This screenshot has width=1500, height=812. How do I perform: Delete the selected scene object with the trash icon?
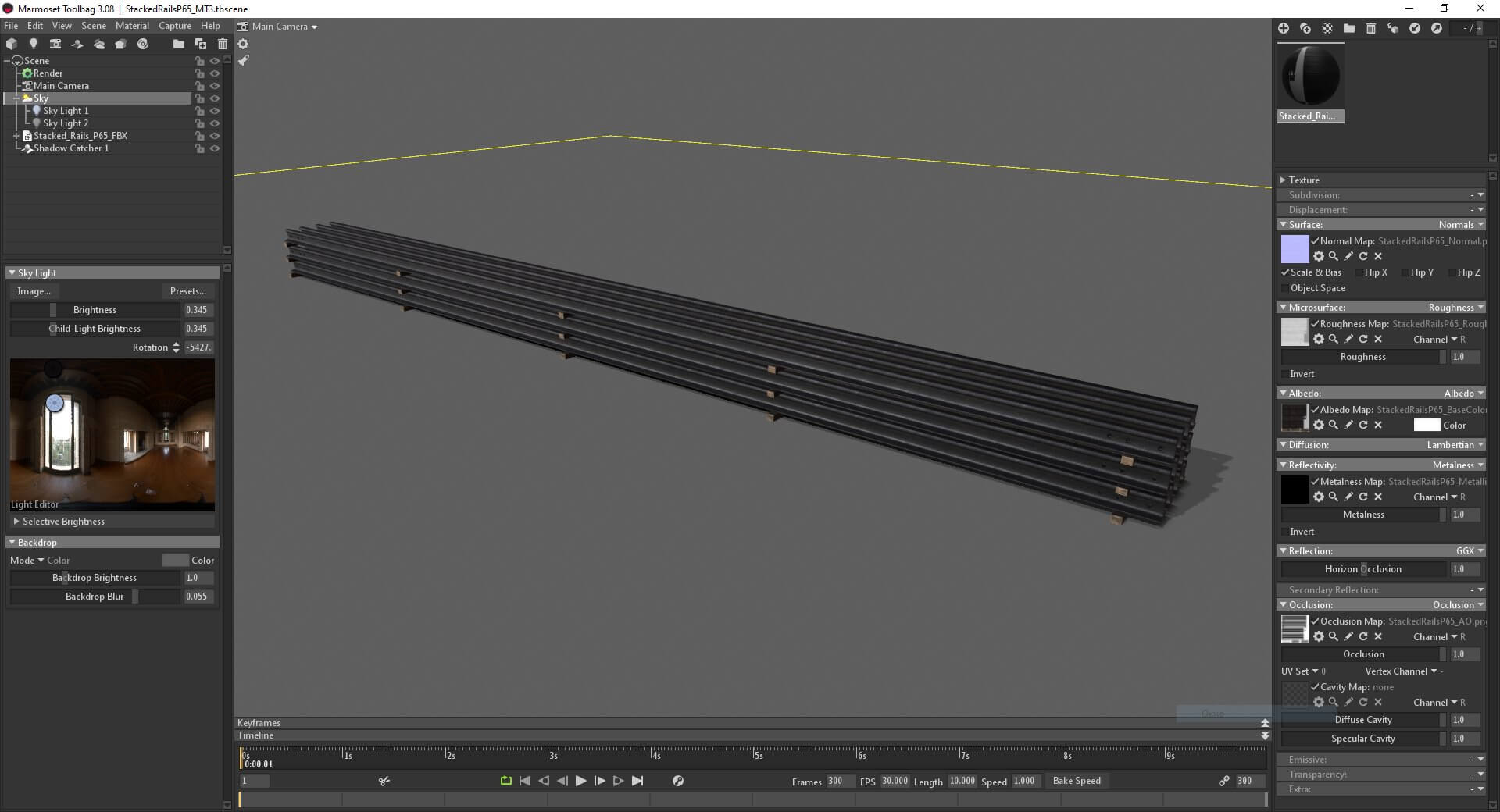tap(223, 44)
